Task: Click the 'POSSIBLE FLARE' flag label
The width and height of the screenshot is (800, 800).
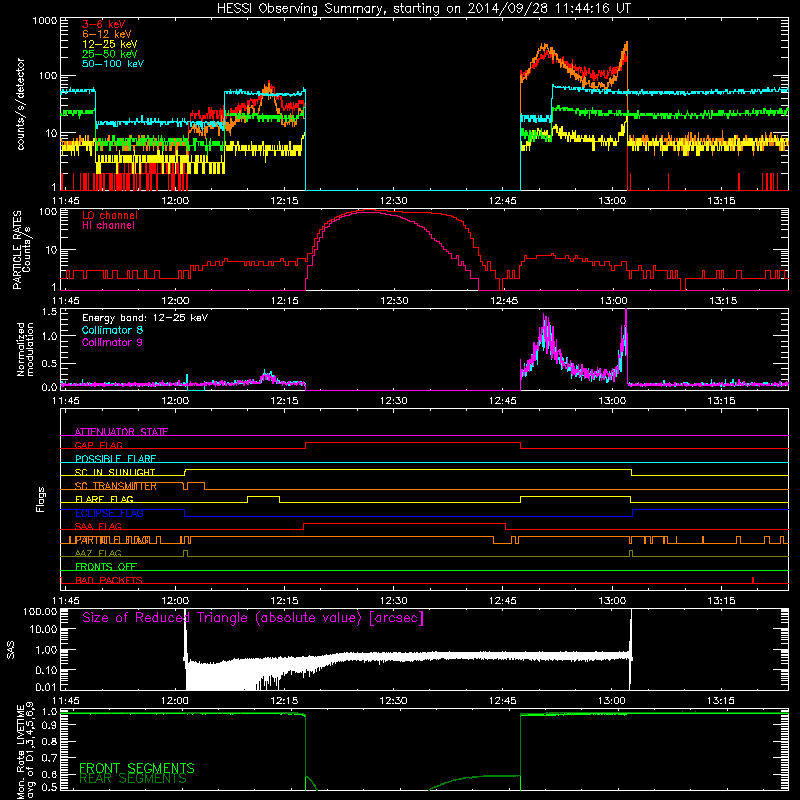Action: 115,459
